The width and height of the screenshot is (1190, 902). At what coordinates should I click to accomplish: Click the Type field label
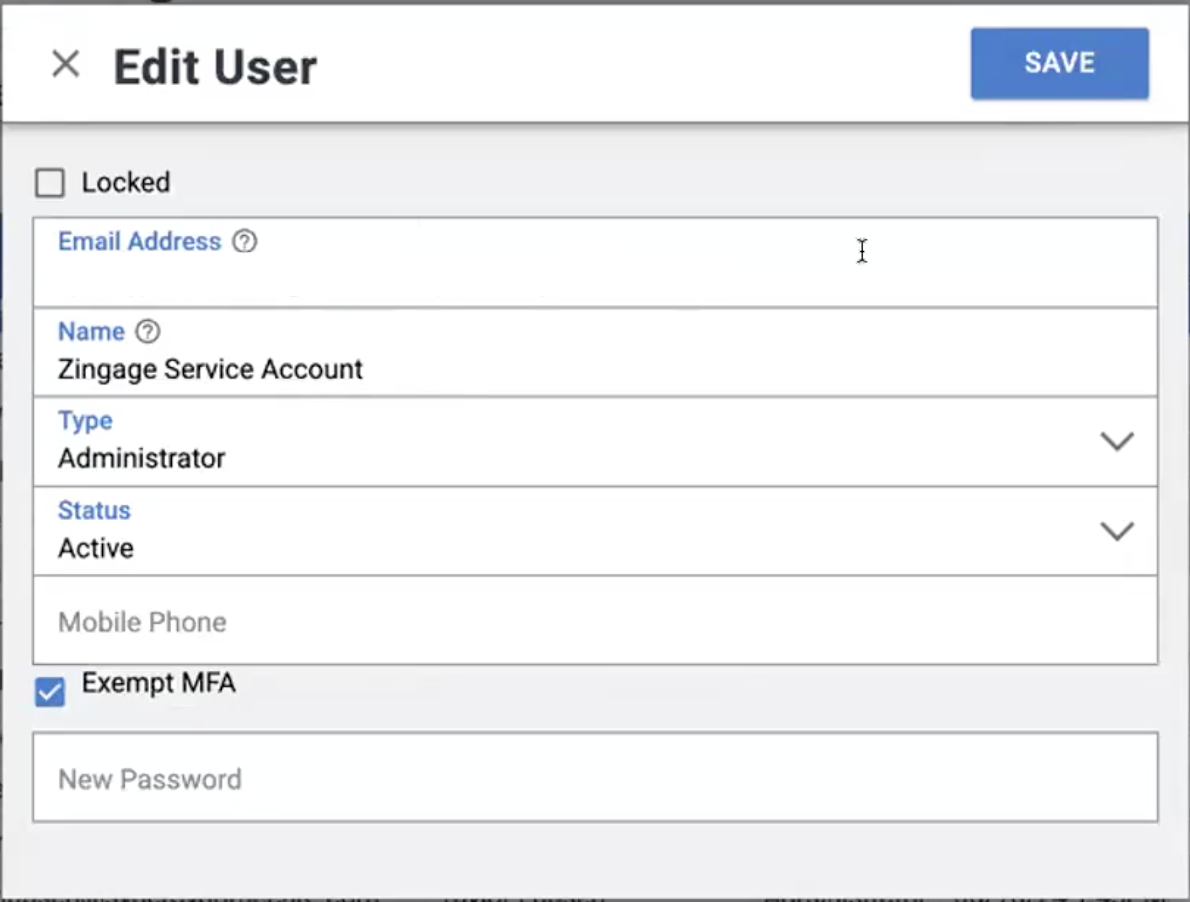pyautogui.click(x=85, y=420)
